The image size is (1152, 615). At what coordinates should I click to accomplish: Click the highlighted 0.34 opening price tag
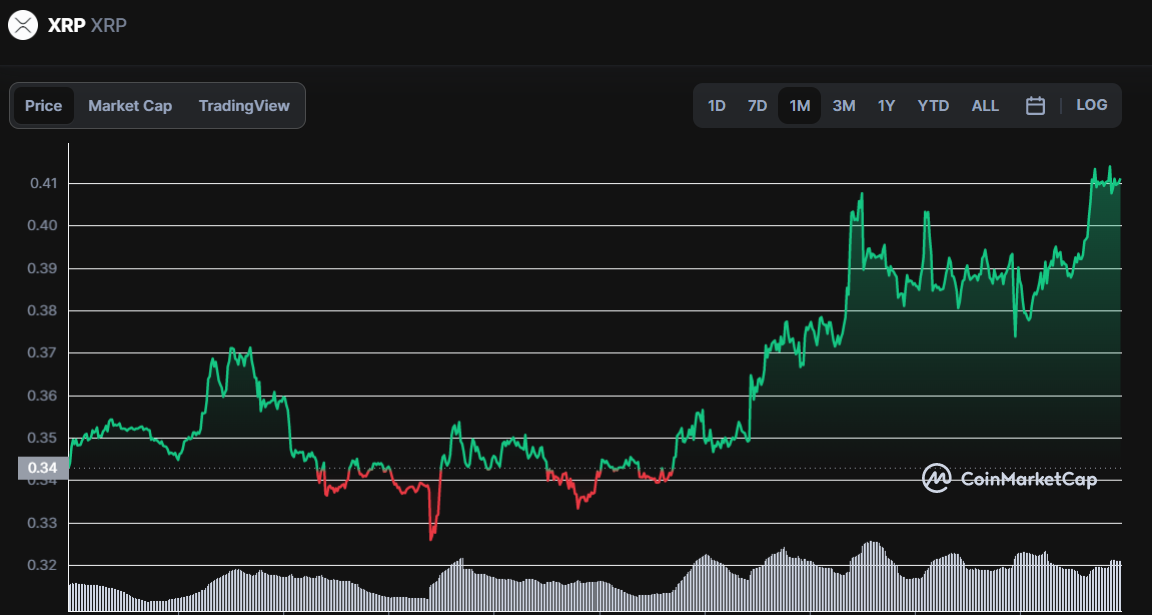[43, 468]
